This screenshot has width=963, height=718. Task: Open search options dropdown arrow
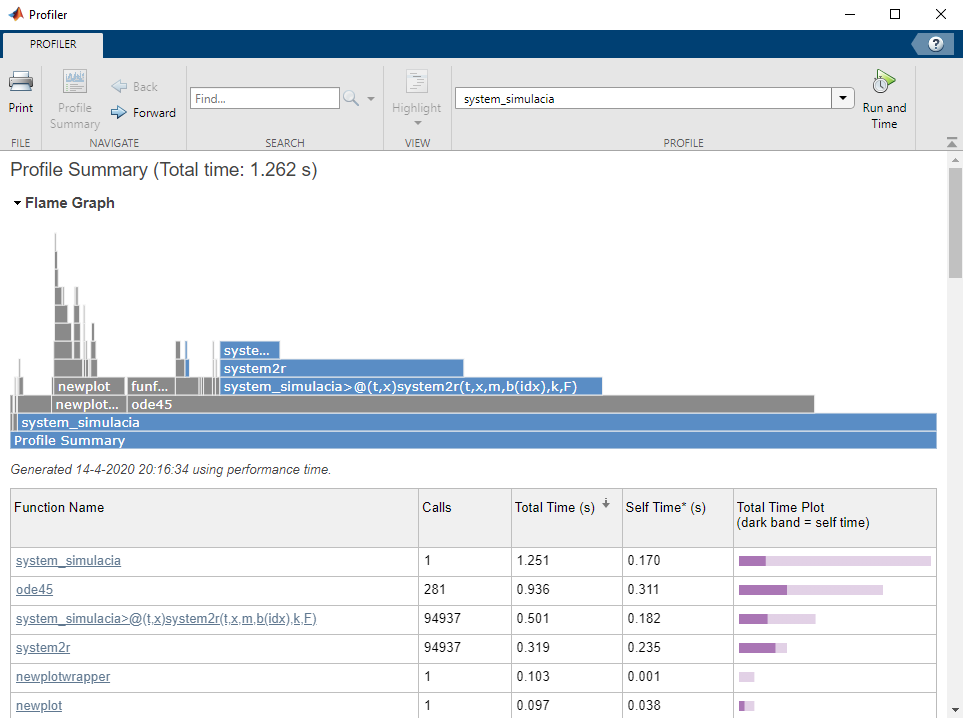[x=371, y=98]
